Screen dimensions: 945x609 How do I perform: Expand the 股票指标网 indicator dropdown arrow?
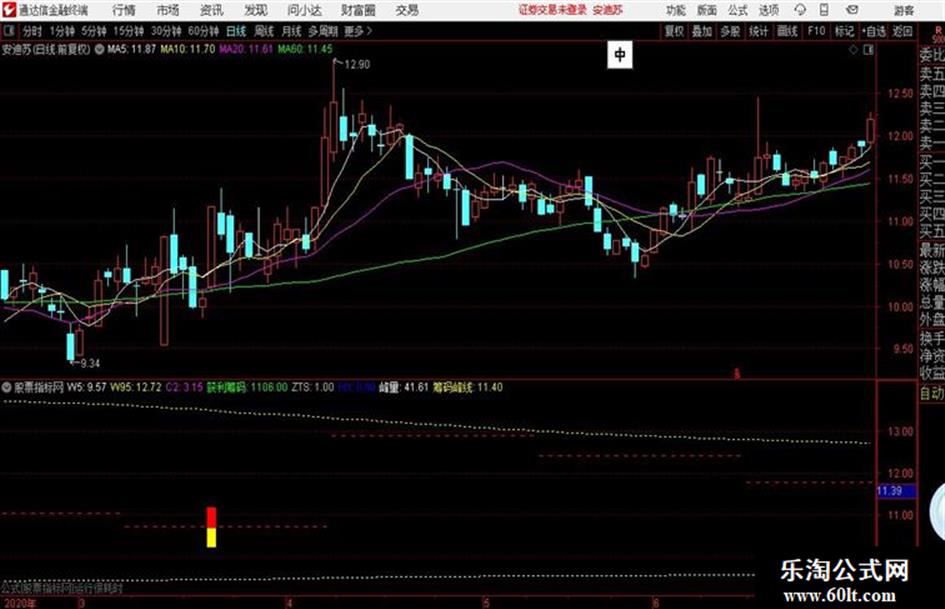(x=7, y=387)
